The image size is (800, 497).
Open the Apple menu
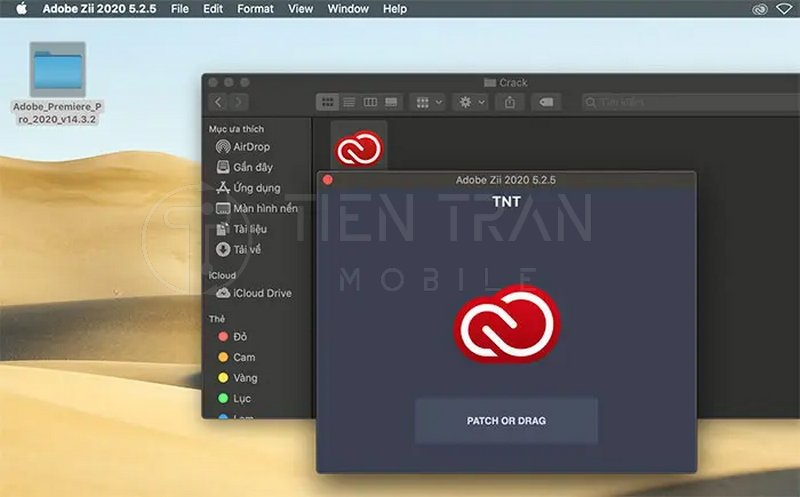(x=21, y=9)
